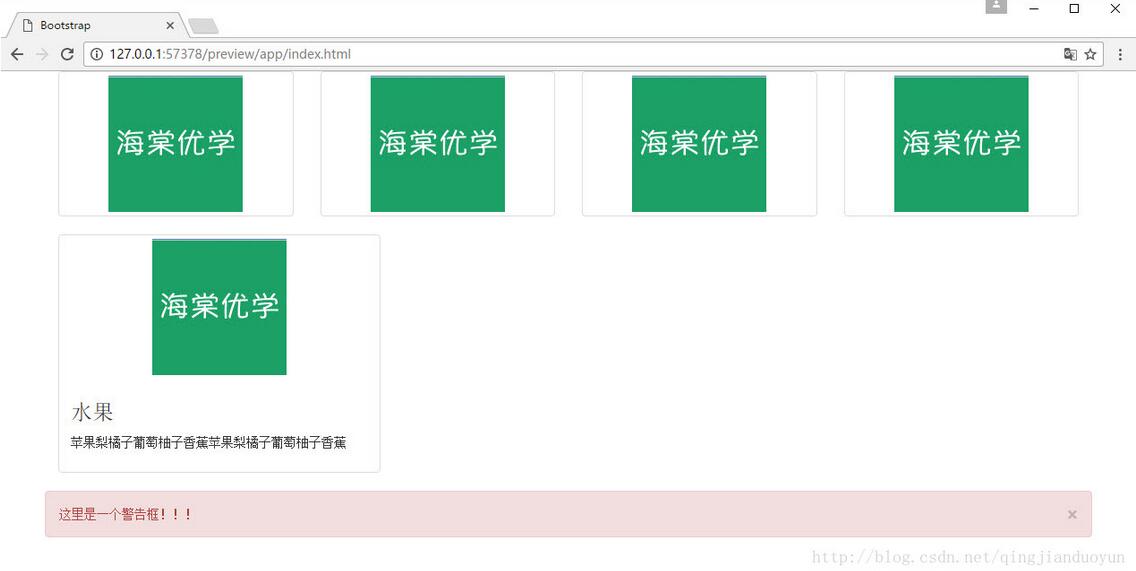This screenshot has width=1136, height=571.
Task: Click the browser back arrow
Action: click(17, 54)
